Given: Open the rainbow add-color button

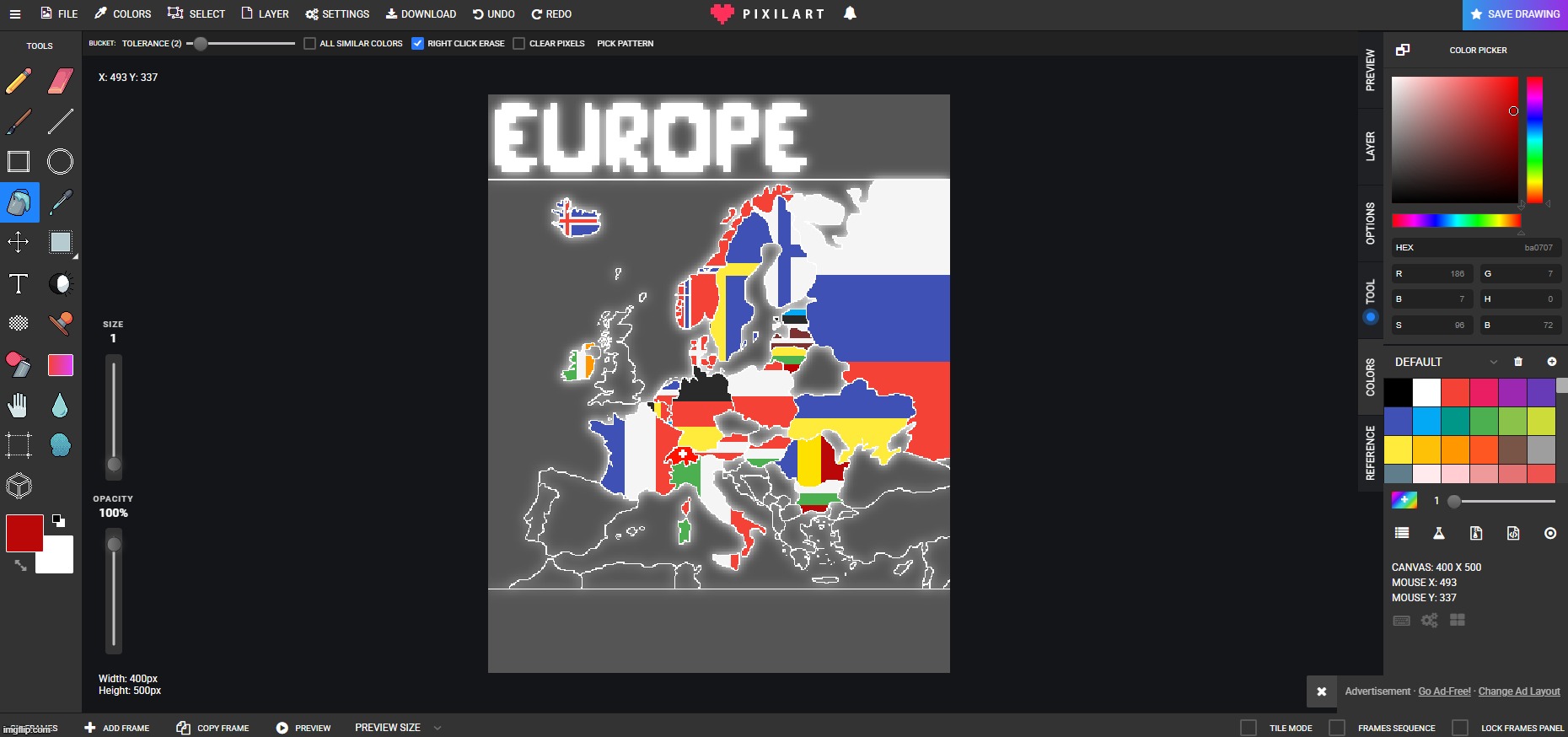Looking at the screenshot, I should pos(1404,501).
